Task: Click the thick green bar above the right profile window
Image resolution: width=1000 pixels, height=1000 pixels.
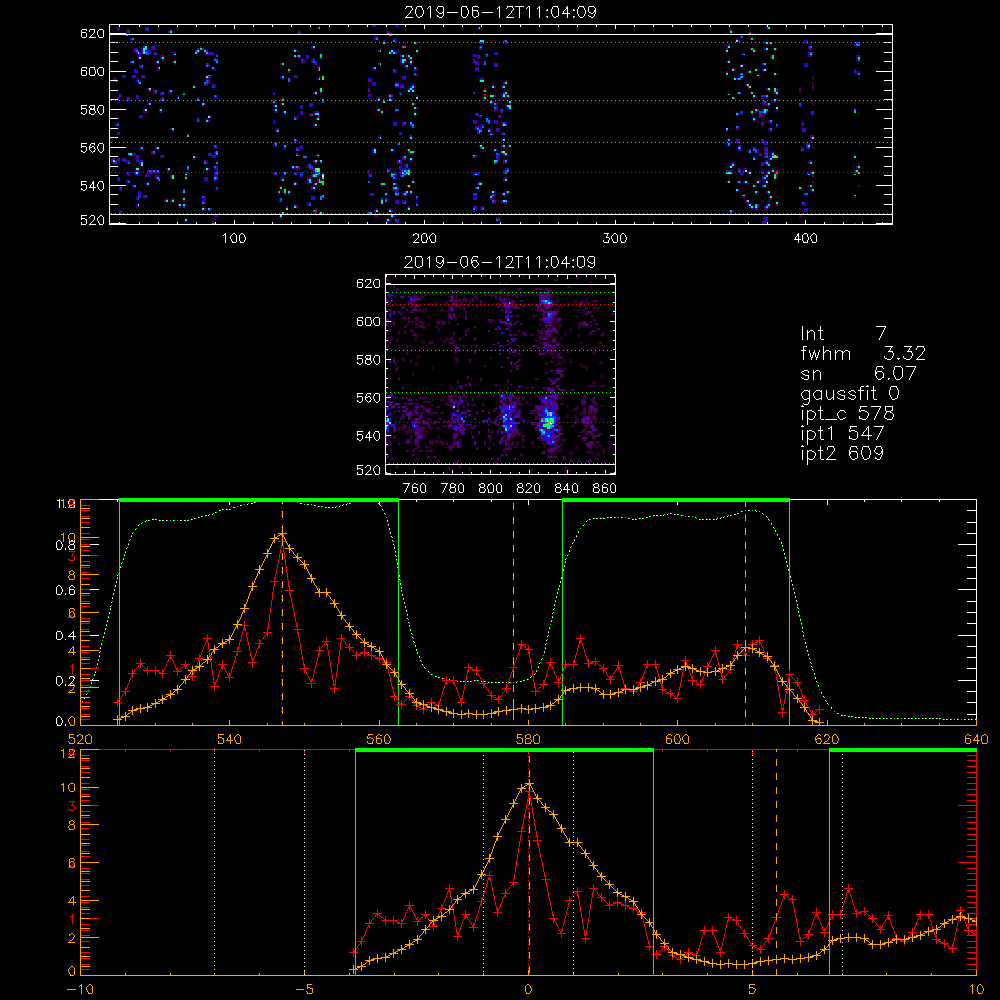Action: pos(676,500)
